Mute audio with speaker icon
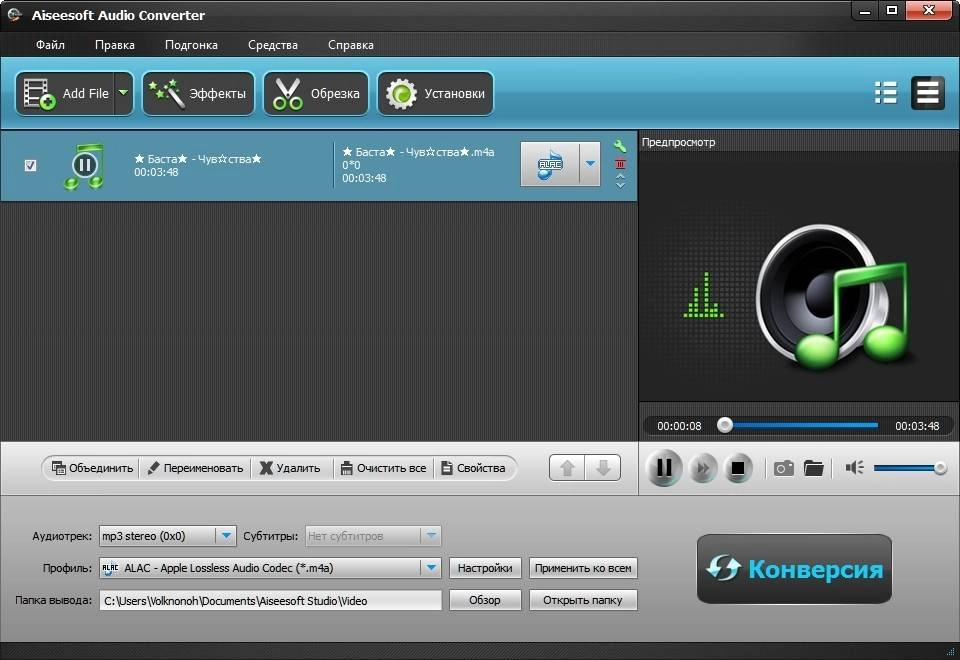Viewport: 960px width, 660px height. point(855,468)
